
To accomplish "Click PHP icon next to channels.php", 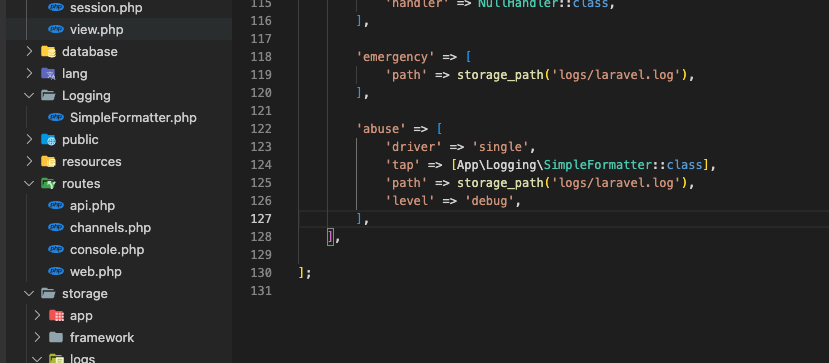I will 56,227.
